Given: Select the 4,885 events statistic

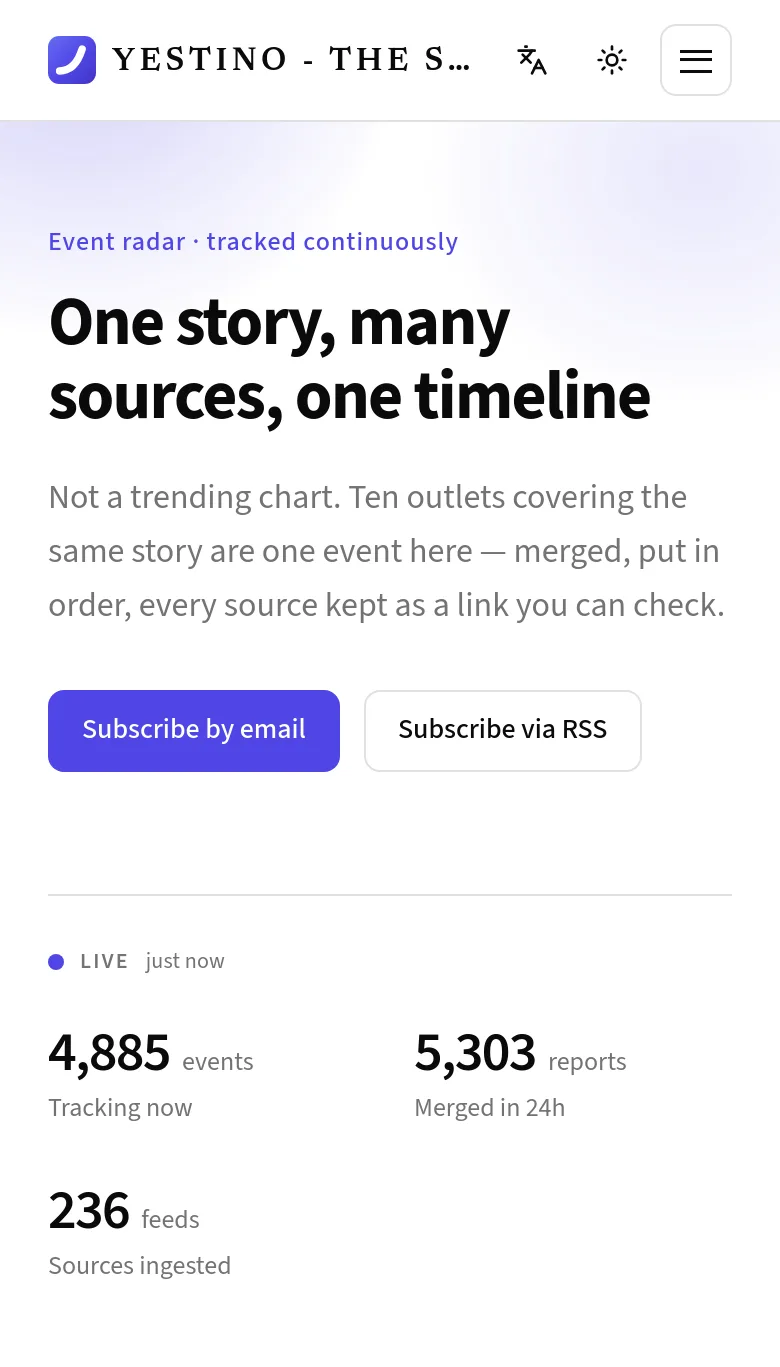Looking at the screenshot, I should (x=151, y=1054).
